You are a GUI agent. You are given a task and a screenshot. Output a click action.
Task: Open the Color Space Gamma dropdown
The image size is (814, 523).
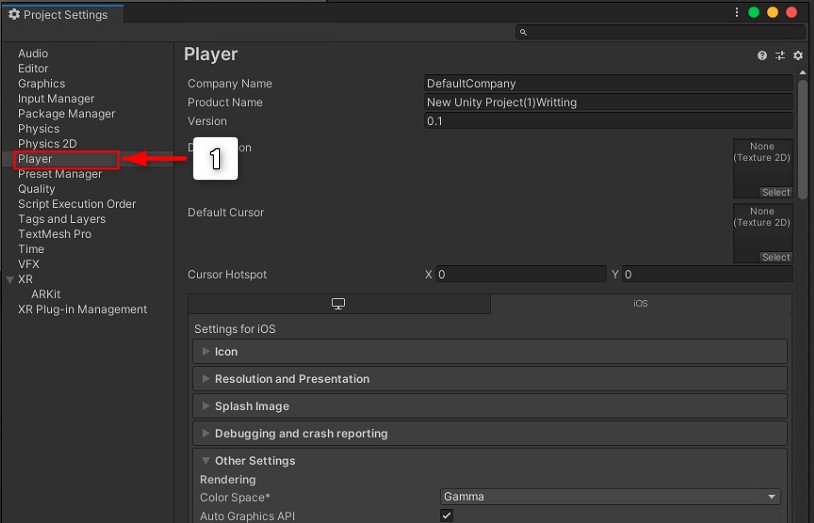pyautogui.click(x=610, y=497)
